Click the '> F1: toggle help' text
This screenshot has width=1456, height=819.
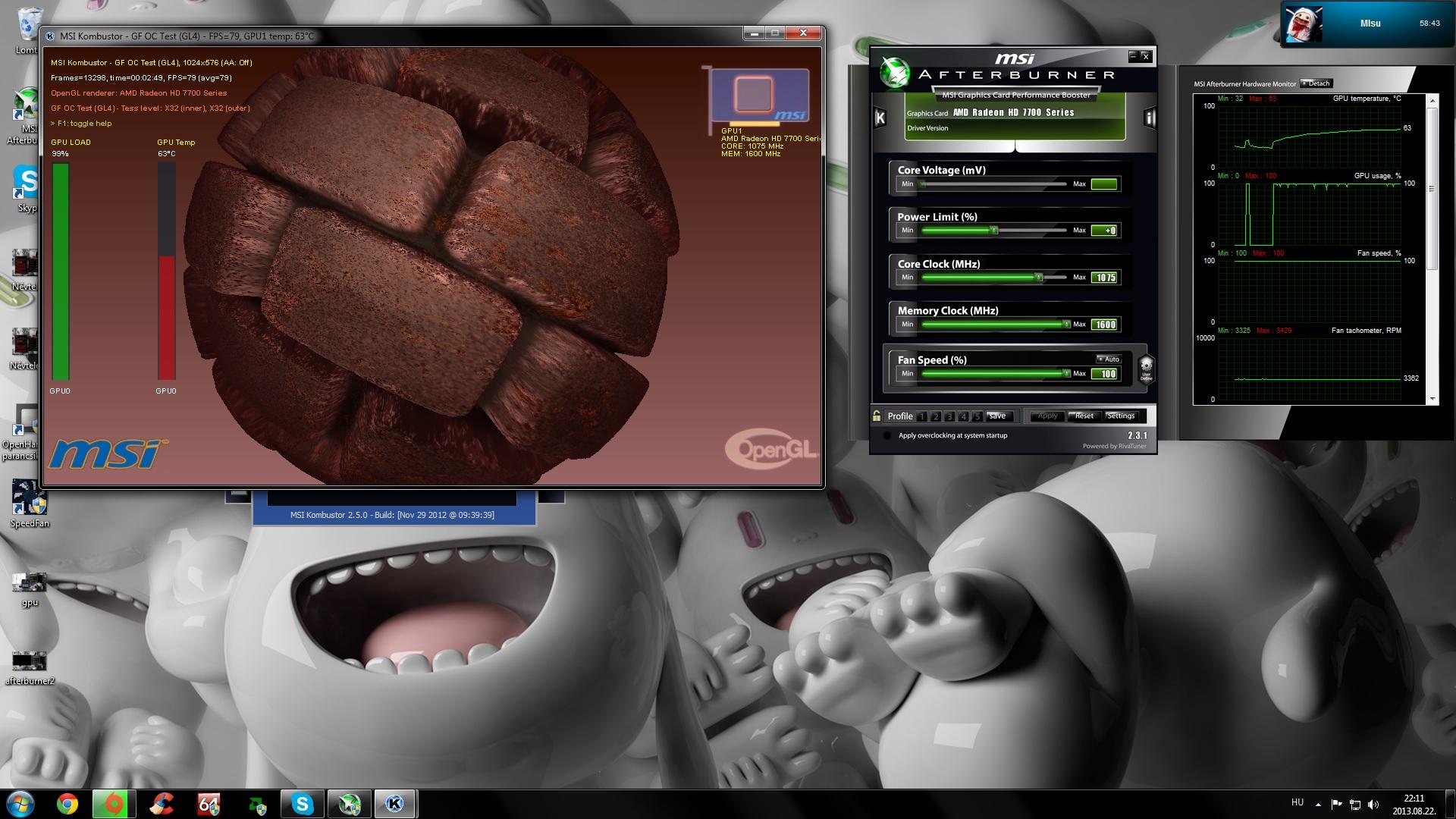click(x=81, y=124)
